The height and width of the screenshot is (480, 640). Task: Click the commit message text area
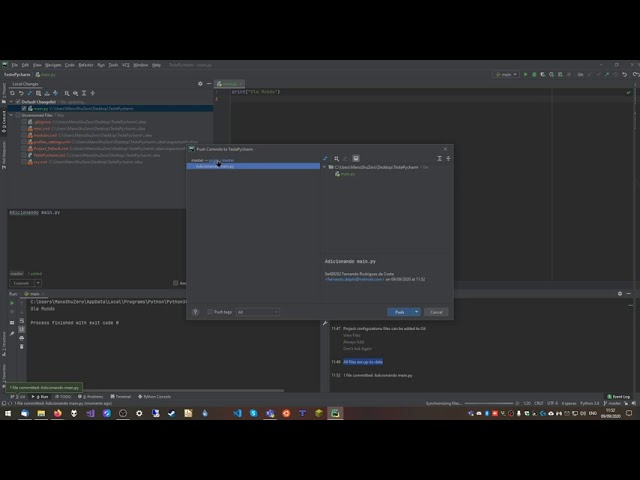pyautogui.click(x=96, y=239)
